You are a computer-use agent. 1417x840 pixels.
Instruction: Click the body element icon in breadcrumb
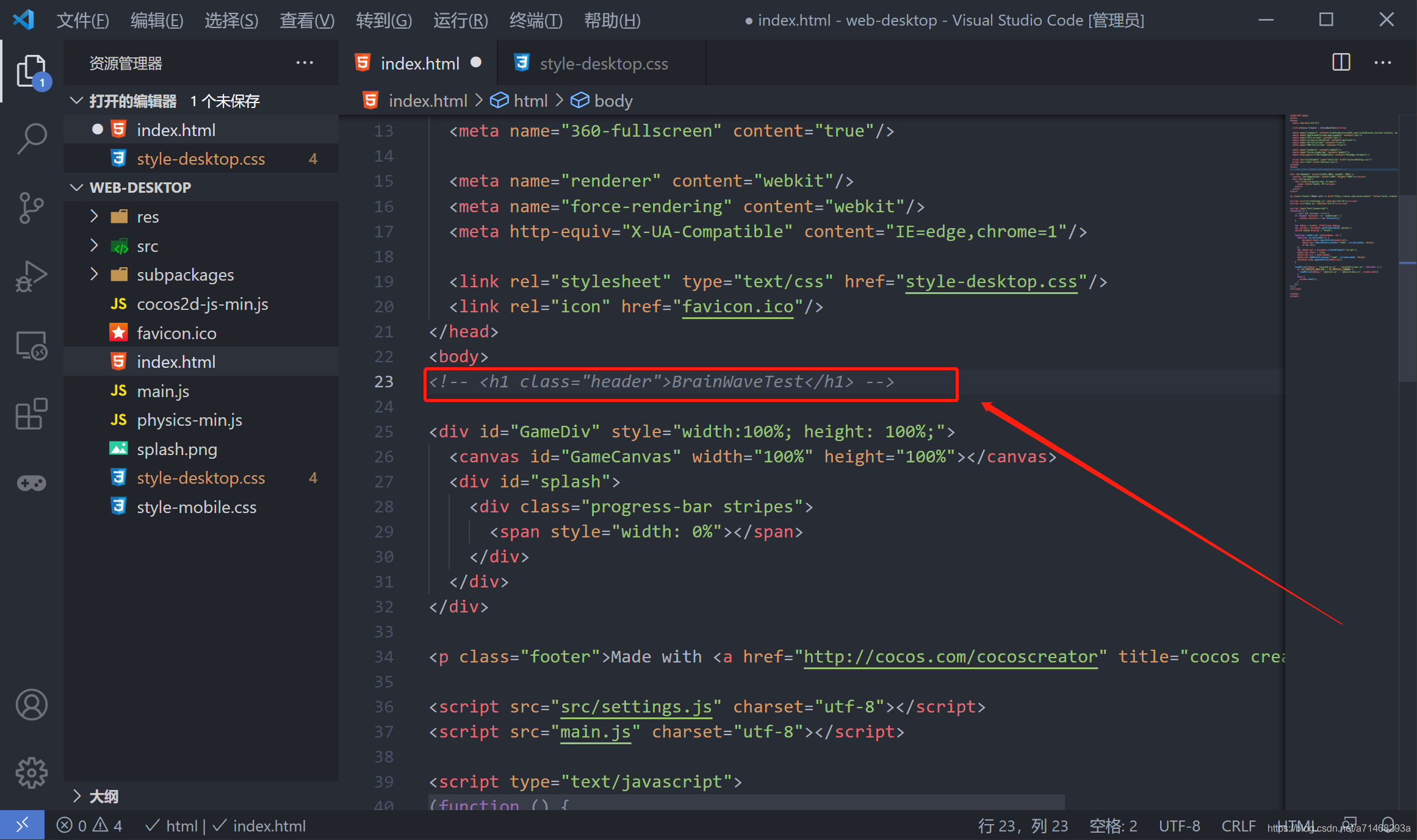[x=580, y=100]
